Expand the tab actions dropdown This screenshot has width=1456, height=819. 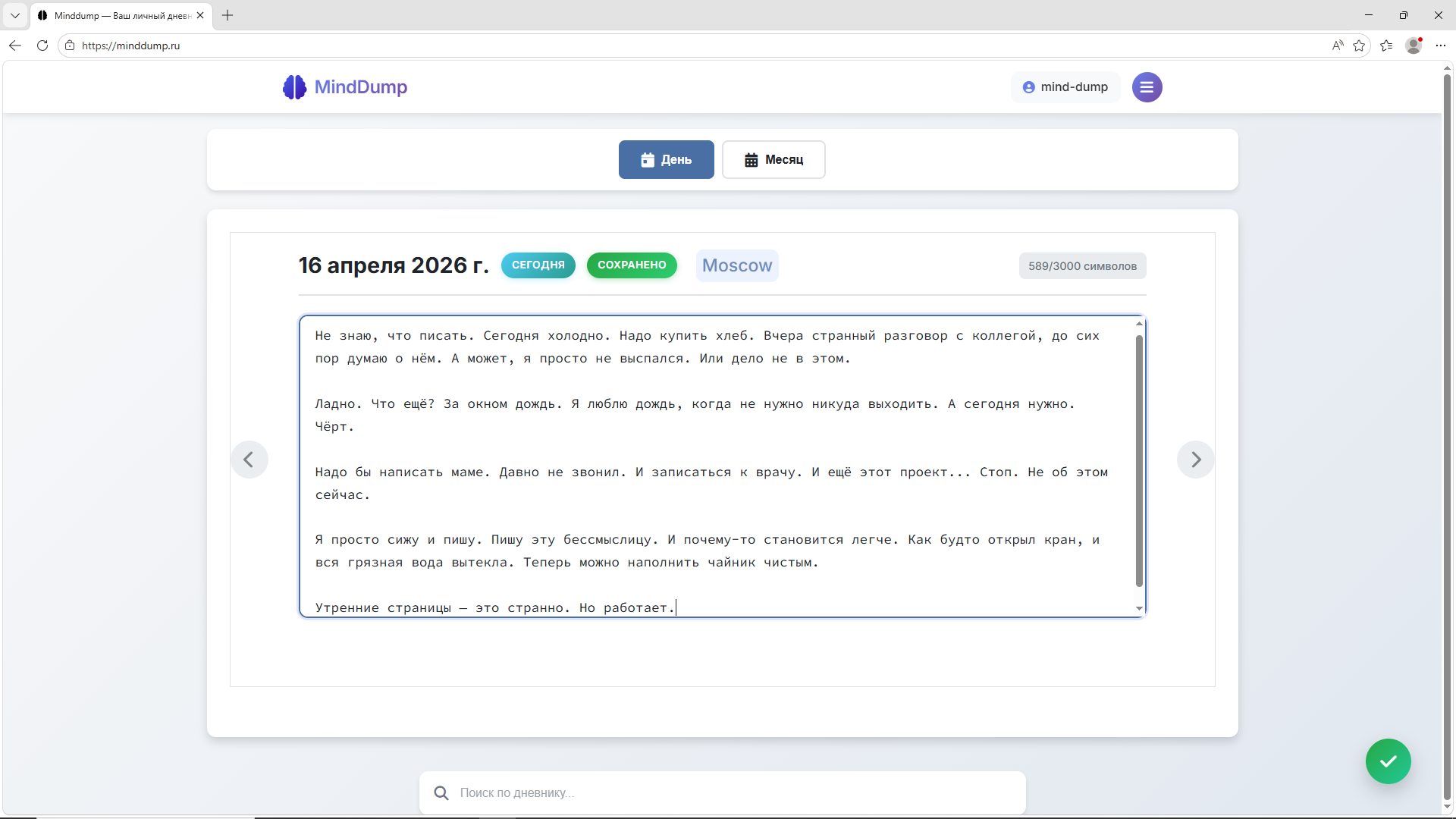[15, 15]
